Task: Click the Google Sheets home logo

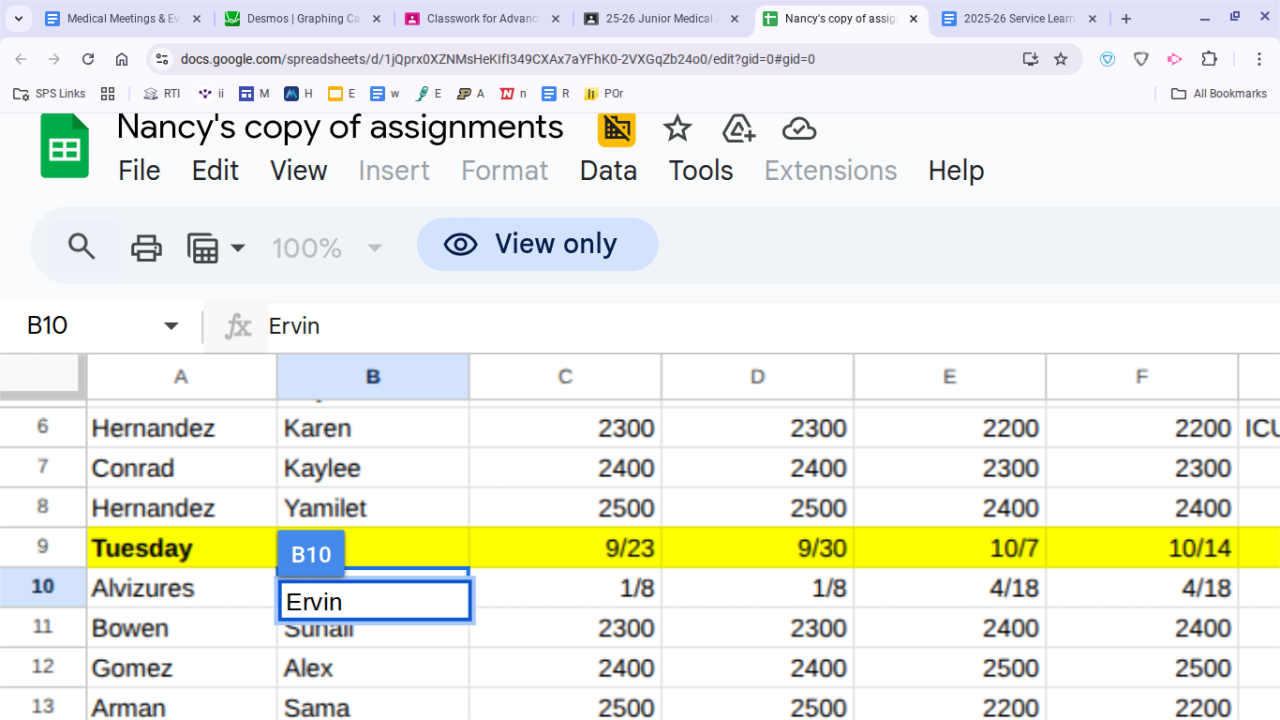Action: (65, 147)
